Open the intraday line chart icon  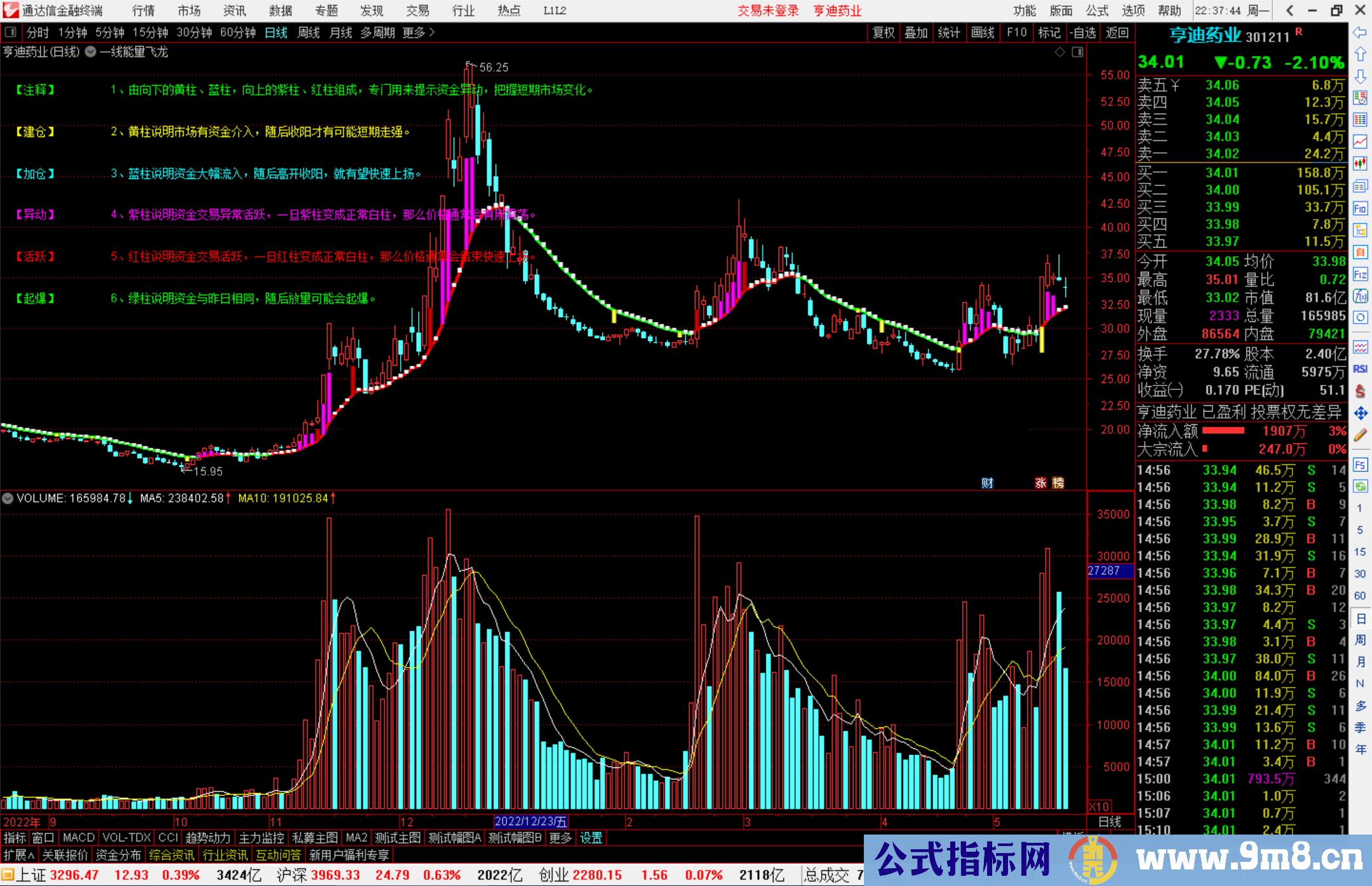tap(1360, 142)
